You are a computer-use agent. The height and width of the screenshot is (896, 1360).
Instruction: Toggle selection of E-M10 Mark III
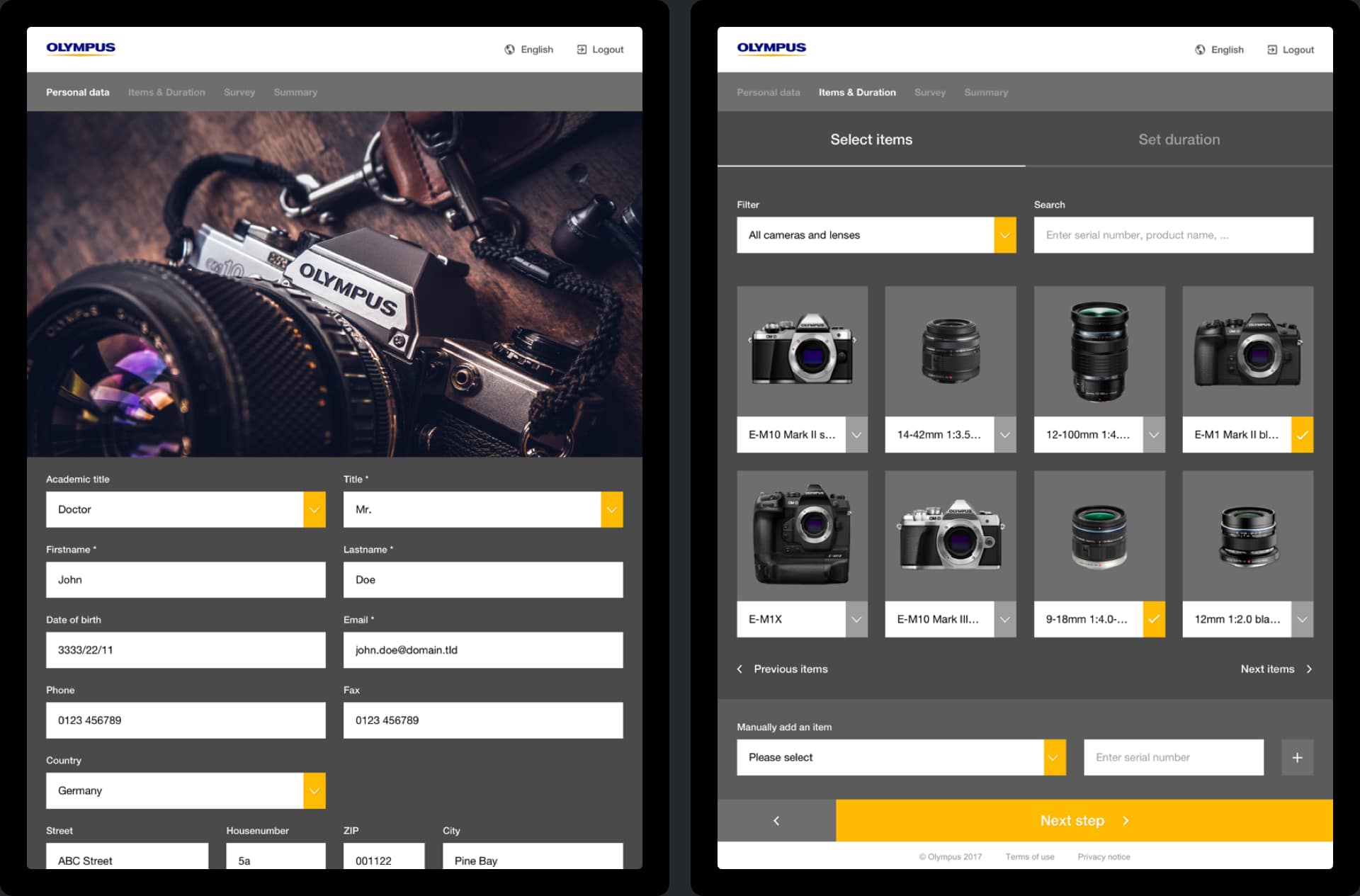click(1005, 619)
